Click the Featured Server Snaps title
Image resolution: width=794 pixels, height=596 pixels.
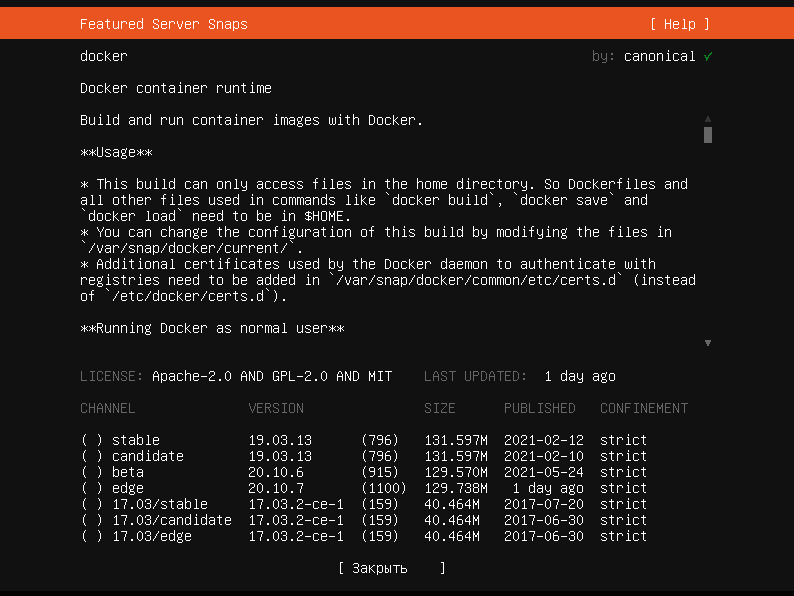coord(164,24)
